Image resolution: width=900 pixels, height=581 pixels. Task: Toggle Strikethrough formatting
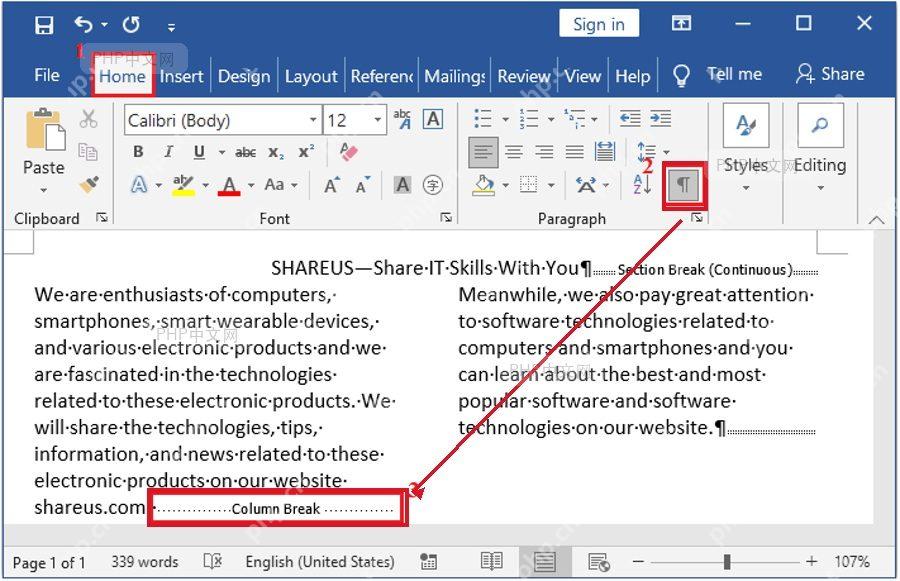tap(246, 152)
